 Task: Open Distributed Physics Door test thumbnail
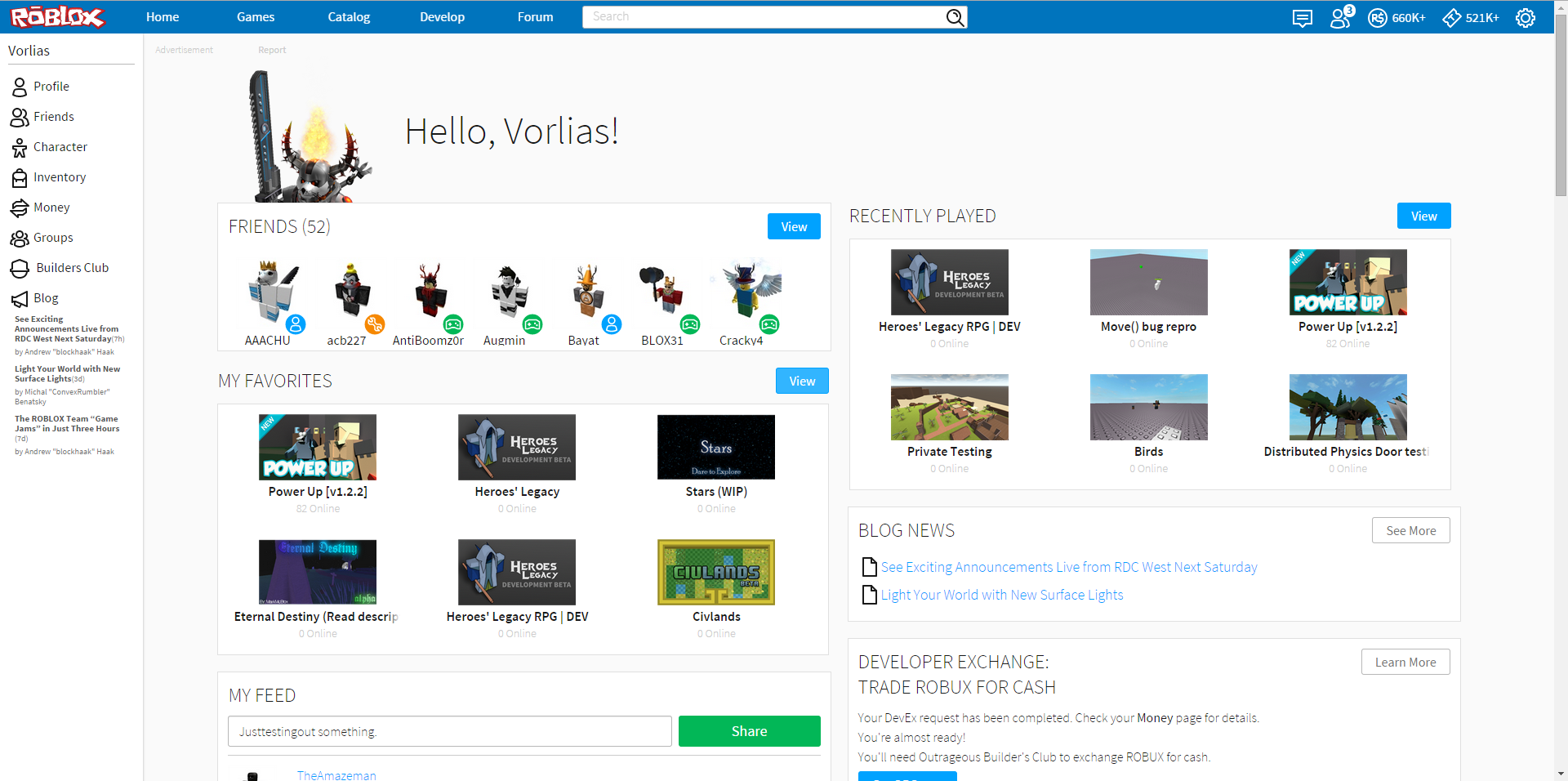tap(1347, 407)
